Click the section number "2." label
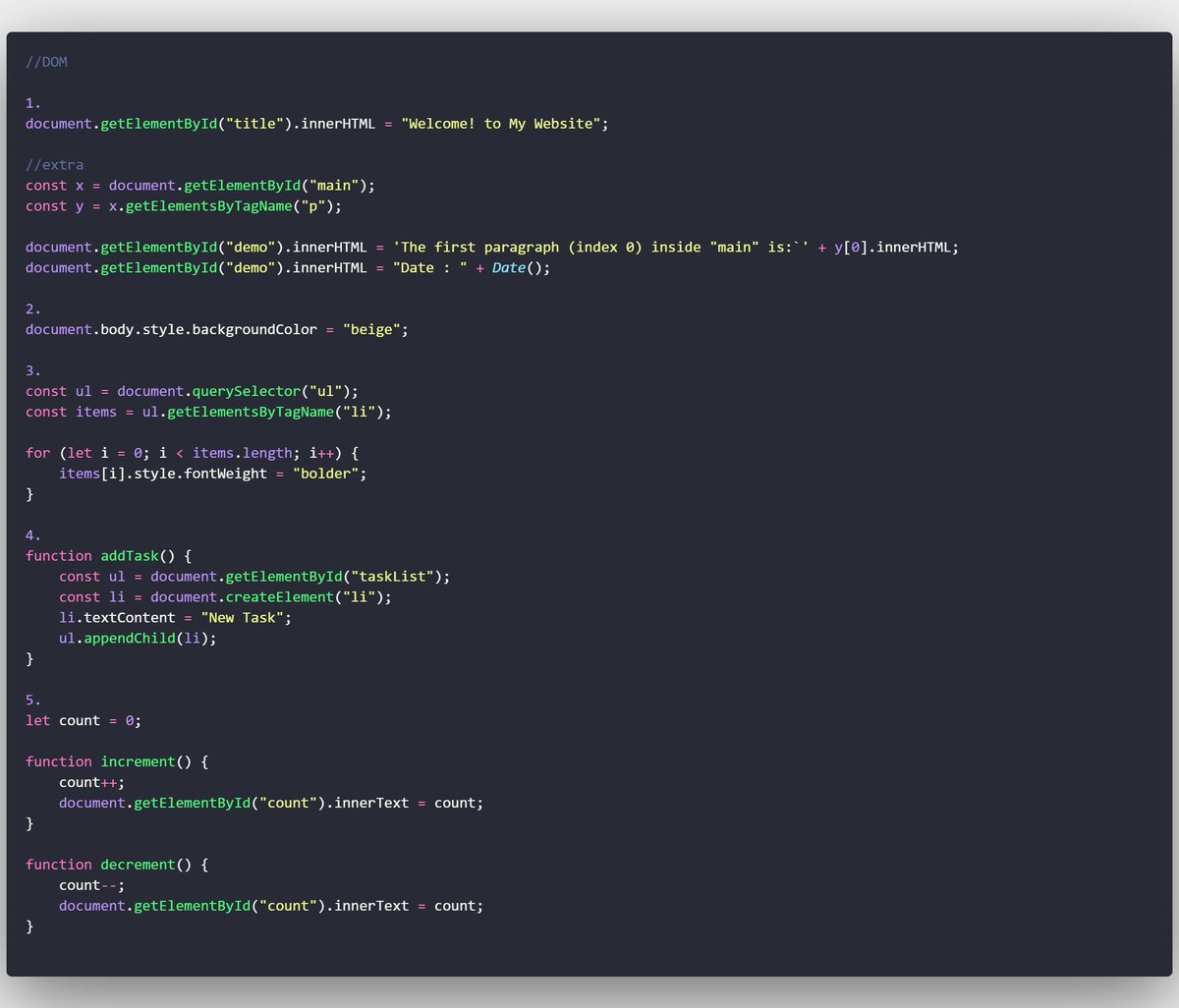This screenshot has width=1179, height=1008. 33,309
